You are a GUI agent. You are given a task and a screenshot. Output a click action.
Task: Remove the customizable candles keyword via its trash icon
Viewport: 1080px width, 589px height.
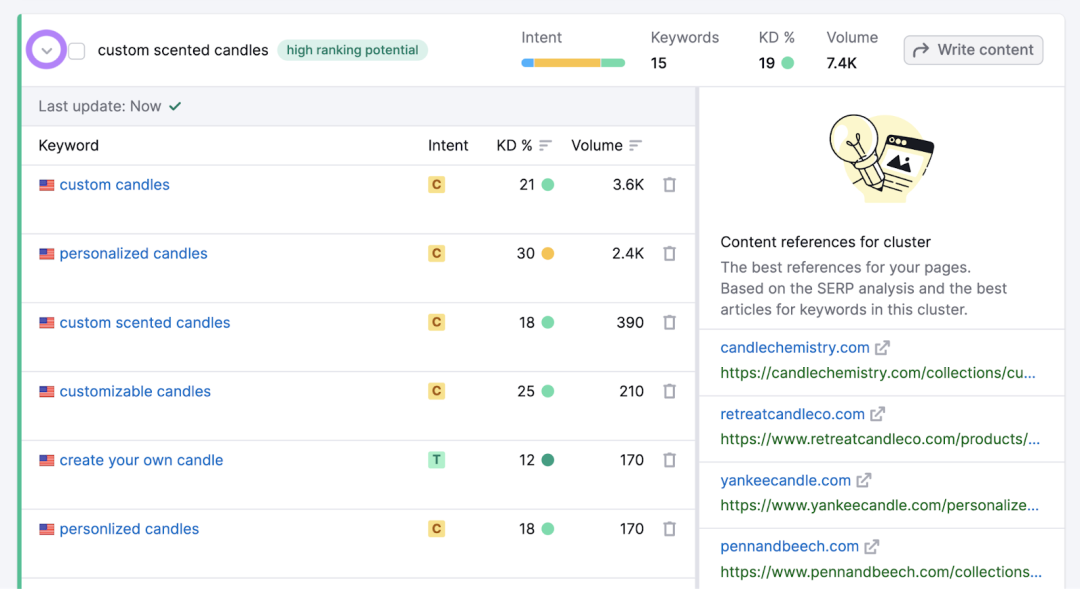click(x=669, y=391)
